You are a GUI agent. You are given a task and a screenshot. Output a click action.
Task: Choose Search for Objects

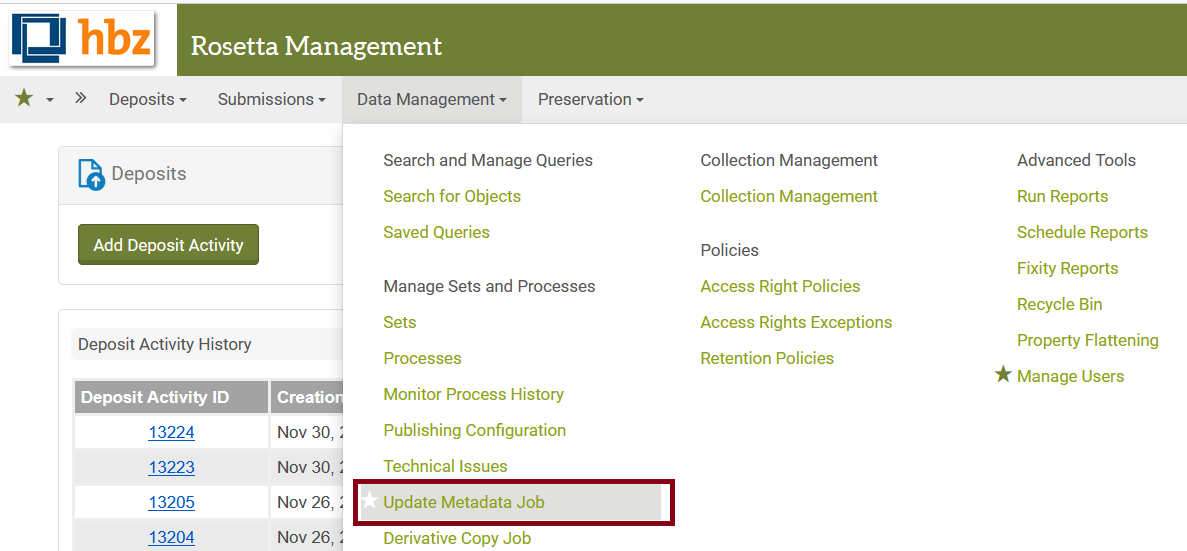click(x=452, y=196)
